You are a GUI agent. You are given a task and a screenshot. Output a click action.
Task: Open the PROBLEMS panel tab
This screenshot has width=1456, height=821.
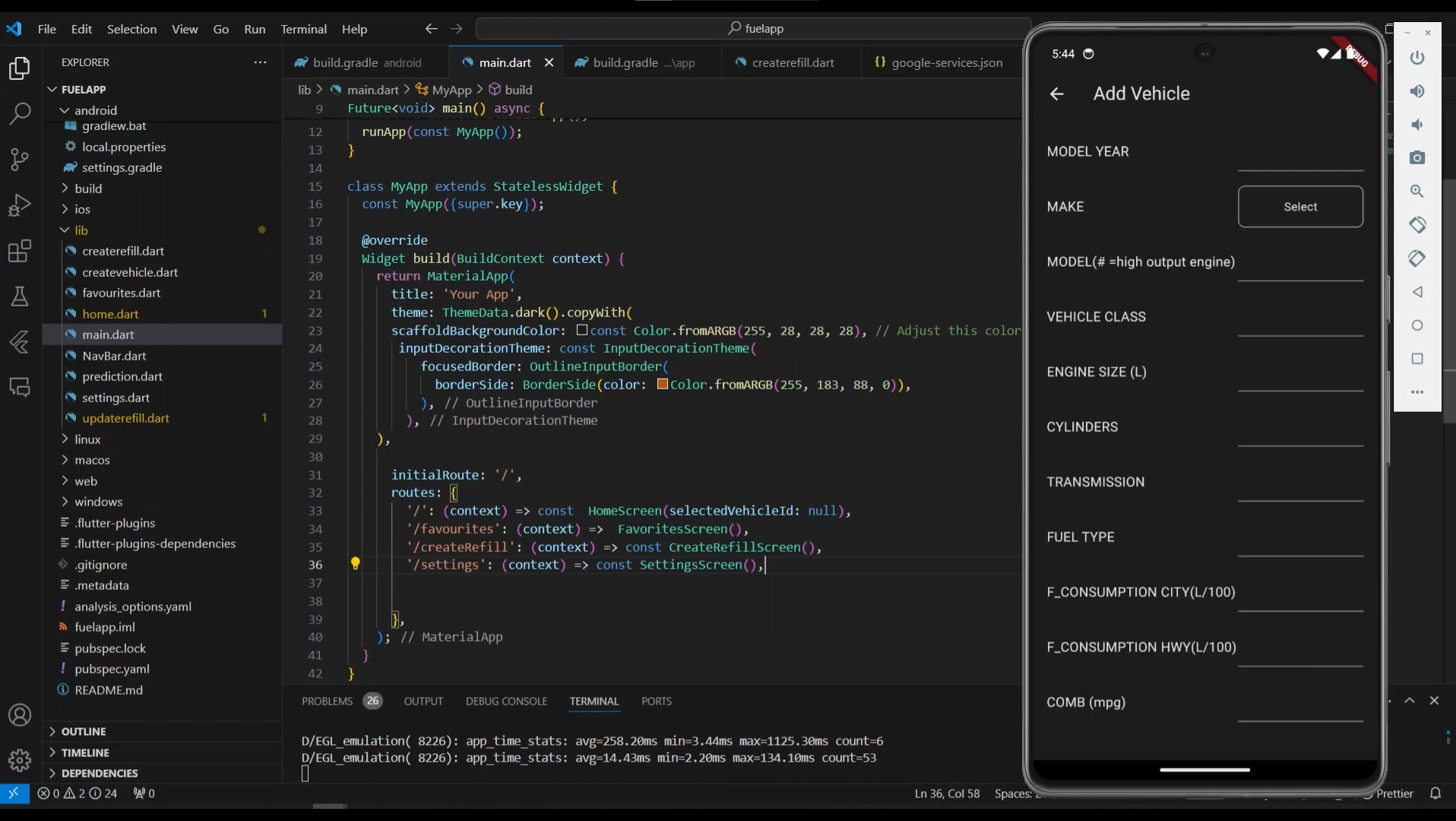[327, 701]
